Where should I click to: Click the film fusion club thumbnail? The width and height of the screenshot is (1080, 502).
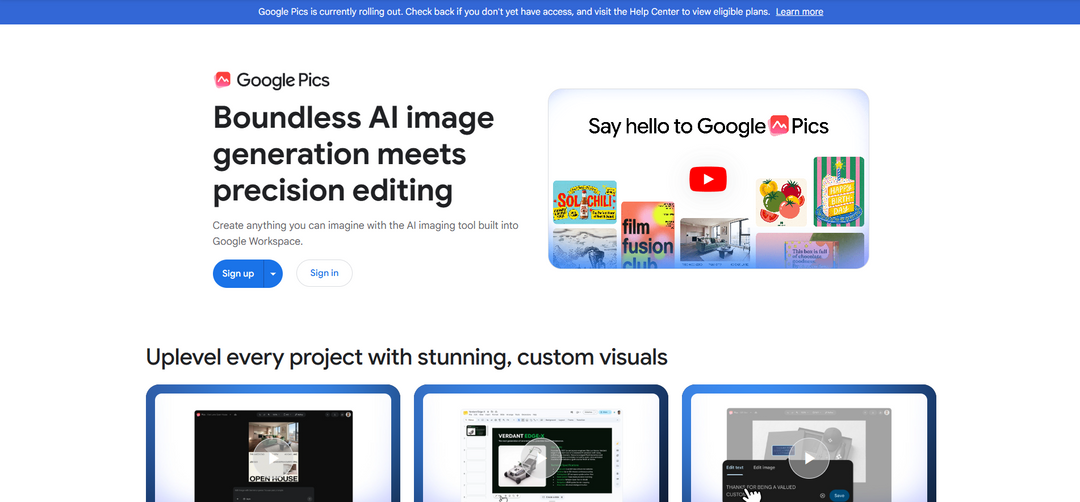[x=647, y=235]
